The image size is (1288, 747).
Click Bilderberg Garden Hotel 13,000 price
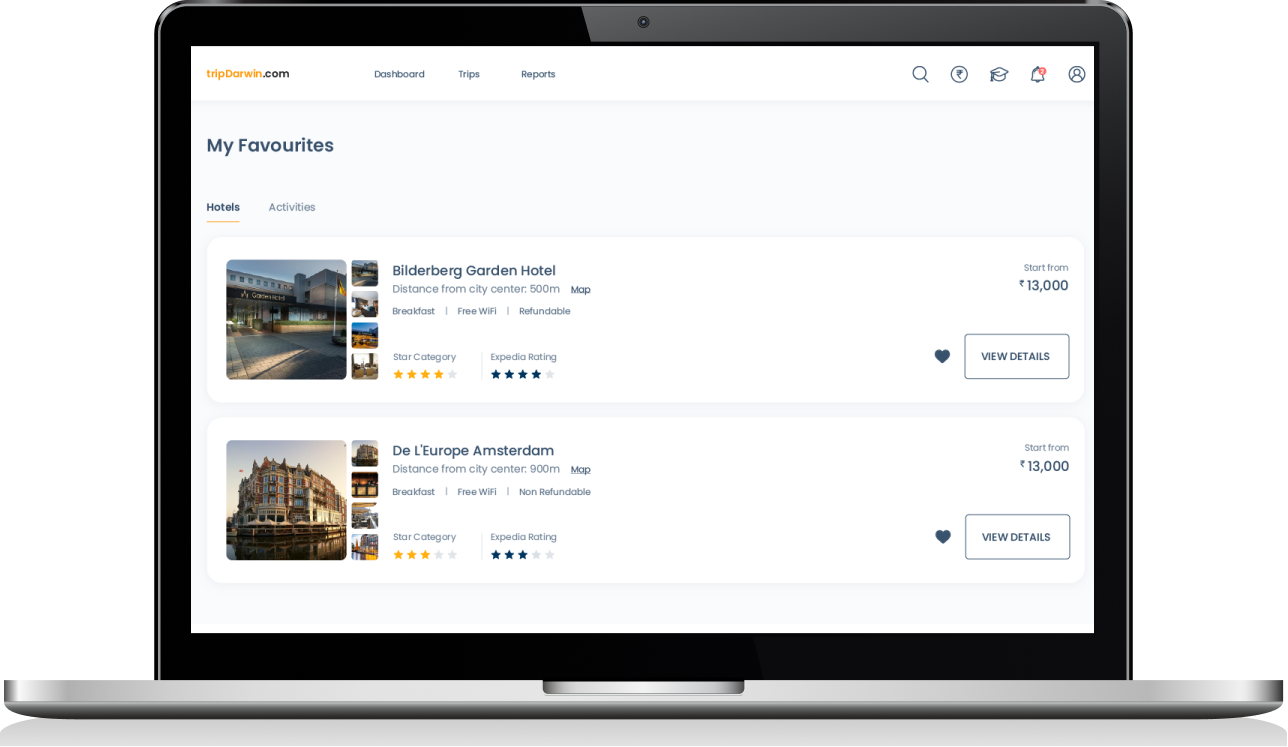(1044, 286)
